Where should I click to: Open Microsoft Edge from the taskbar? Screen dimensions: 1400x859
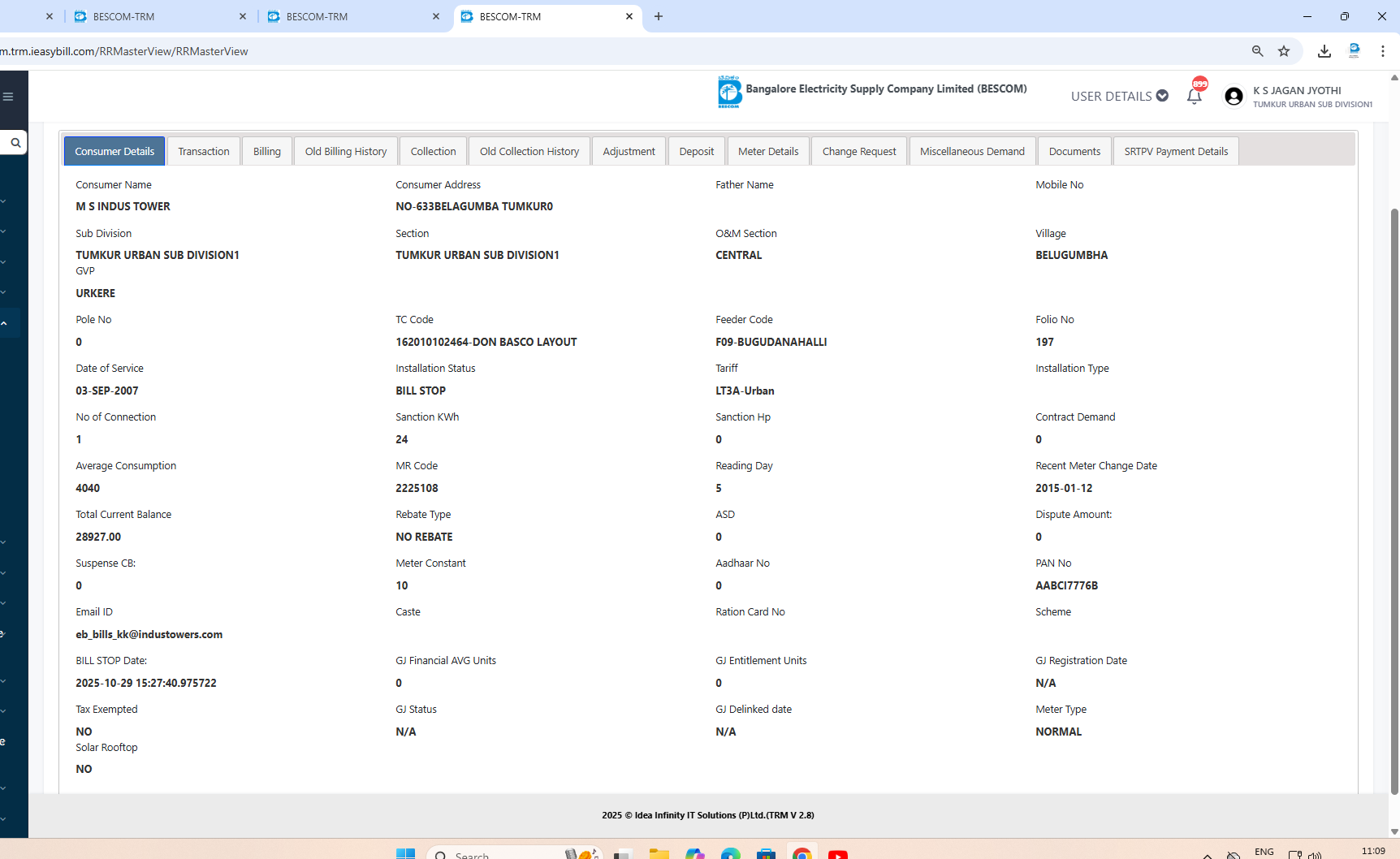point(730,853)
